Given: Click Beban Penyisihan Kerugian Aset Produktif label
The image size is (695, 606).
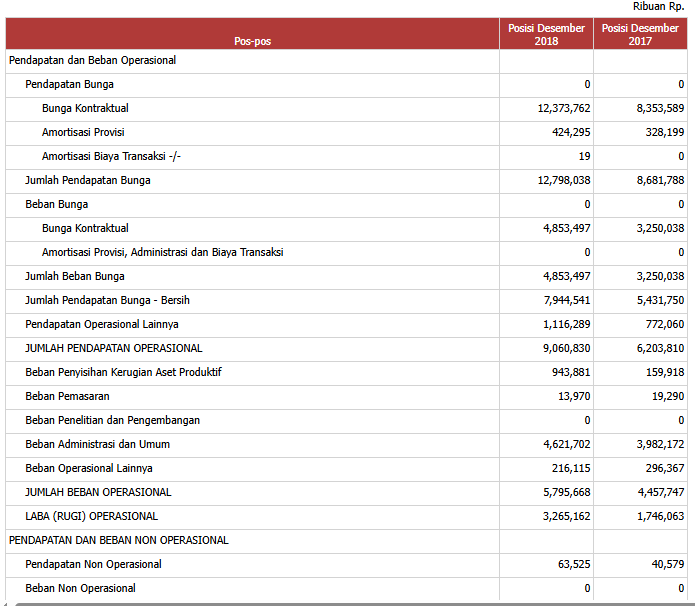Looking at the screenshot, I should (123, 372).
